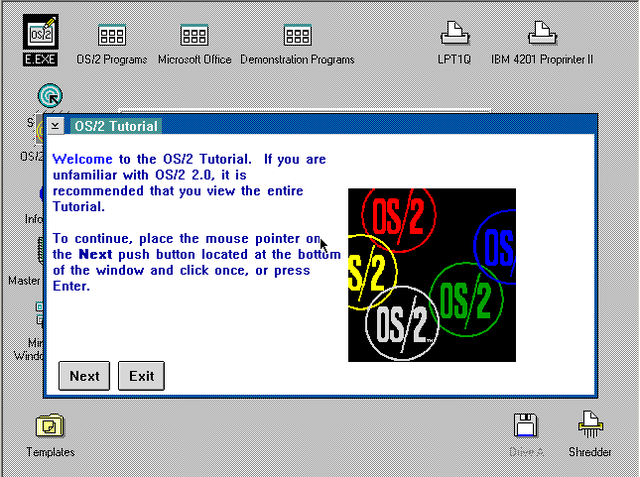Click the OS/2 logos picture in tutorial
Image resolution: width=640 pixels, height=477 pixels.
pos(432,275)
